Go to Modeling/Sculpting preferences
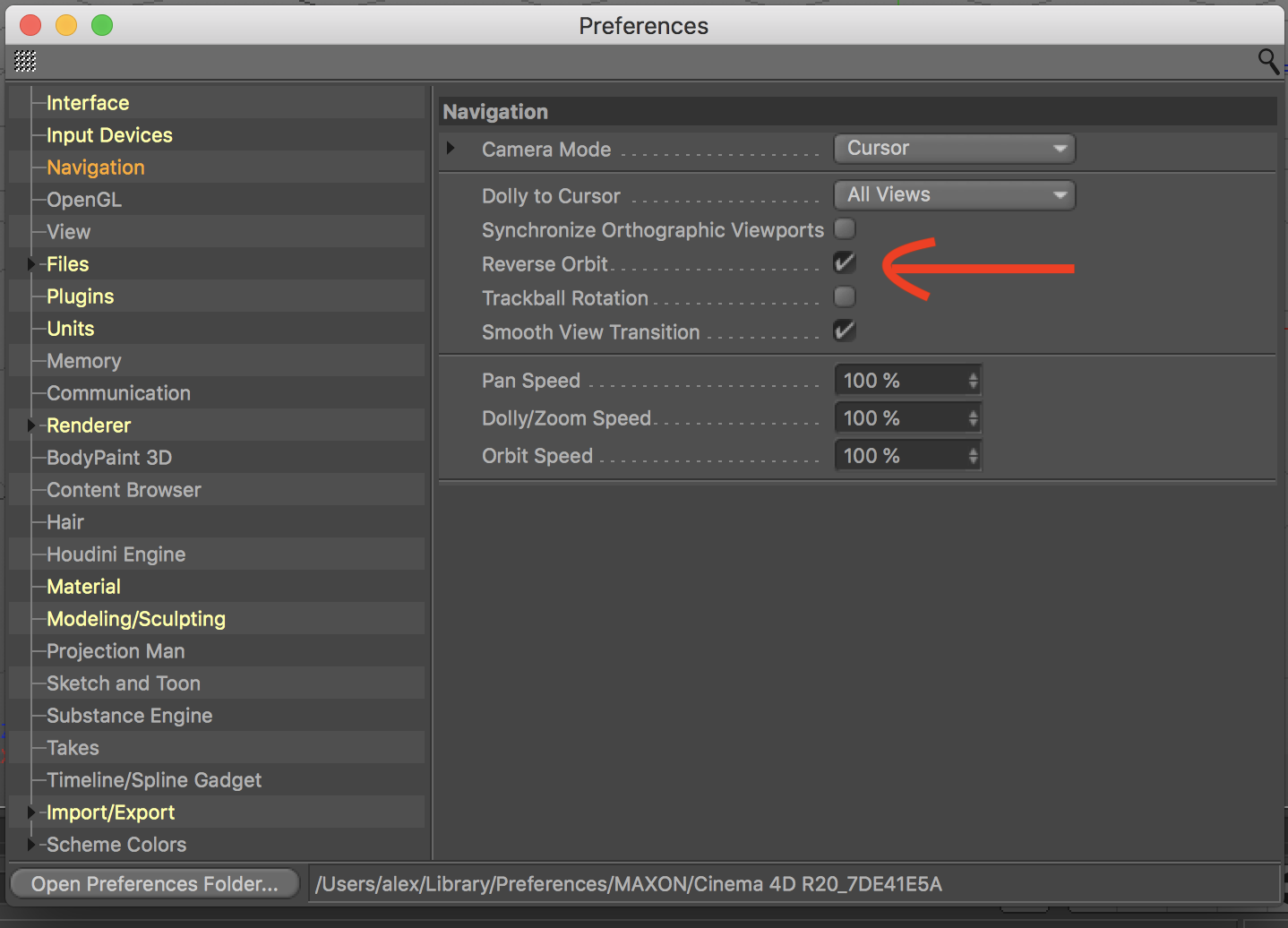1288x928 pixels. (136, 619)
